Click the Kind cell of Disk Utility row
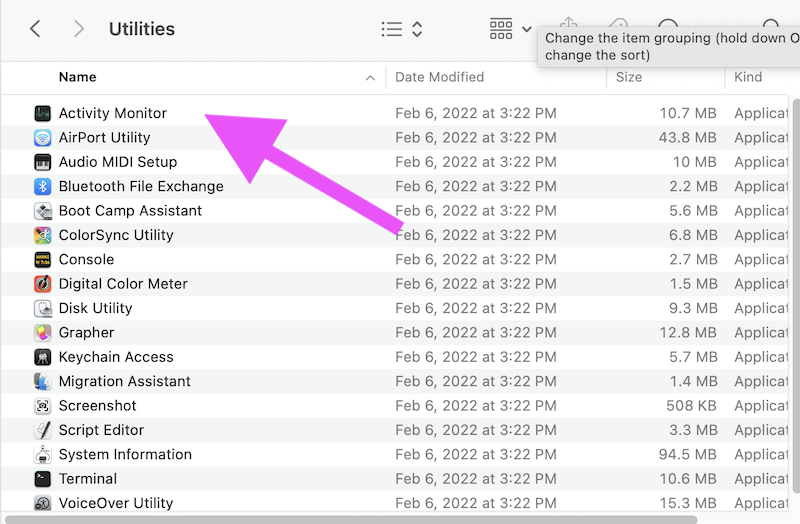The width and height of the screenshot is (800, 524). point(761,309)
